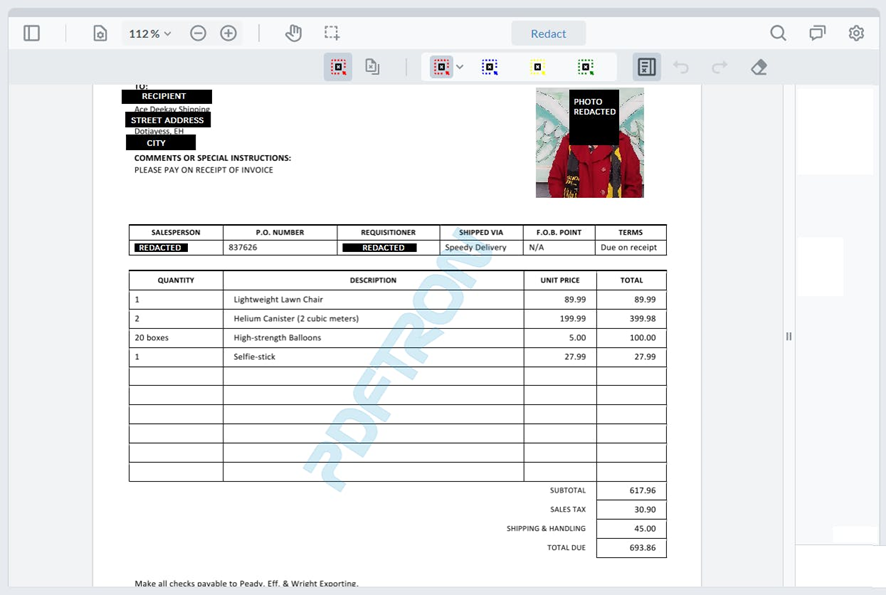The height and width of the screenshot is (595, 886).
Task: Select the red redaction rectangle tool
Action: pos(338,67)
